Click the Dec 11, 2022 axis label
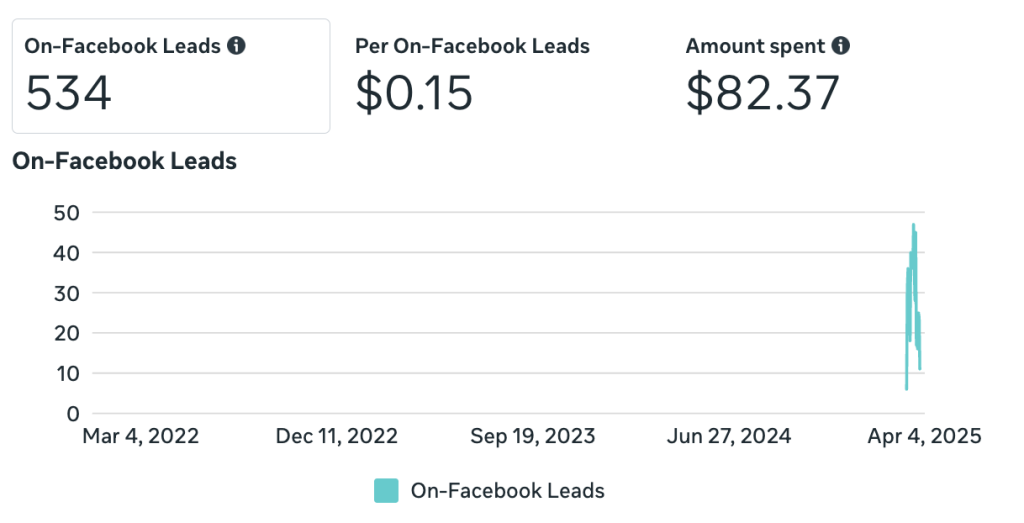 [x=337, y=436]
